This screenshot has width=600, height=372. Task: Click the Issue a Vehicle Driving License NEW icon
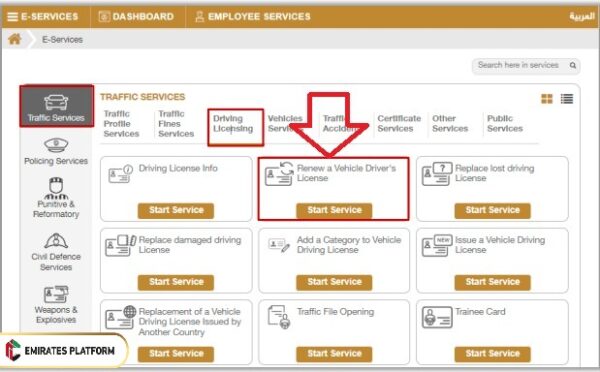click(x=437, y=246)
